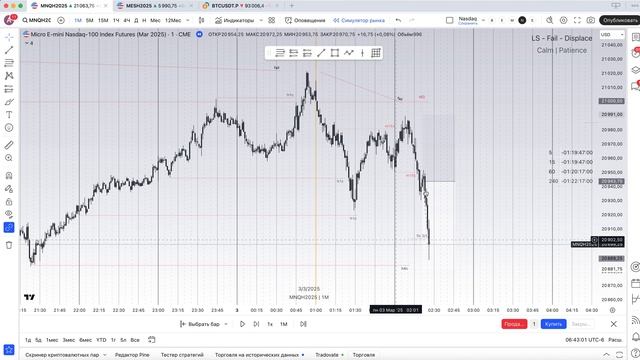Open the emoji icons tool
This screenshot has height=360, width=640.
[x=9, y=128]
